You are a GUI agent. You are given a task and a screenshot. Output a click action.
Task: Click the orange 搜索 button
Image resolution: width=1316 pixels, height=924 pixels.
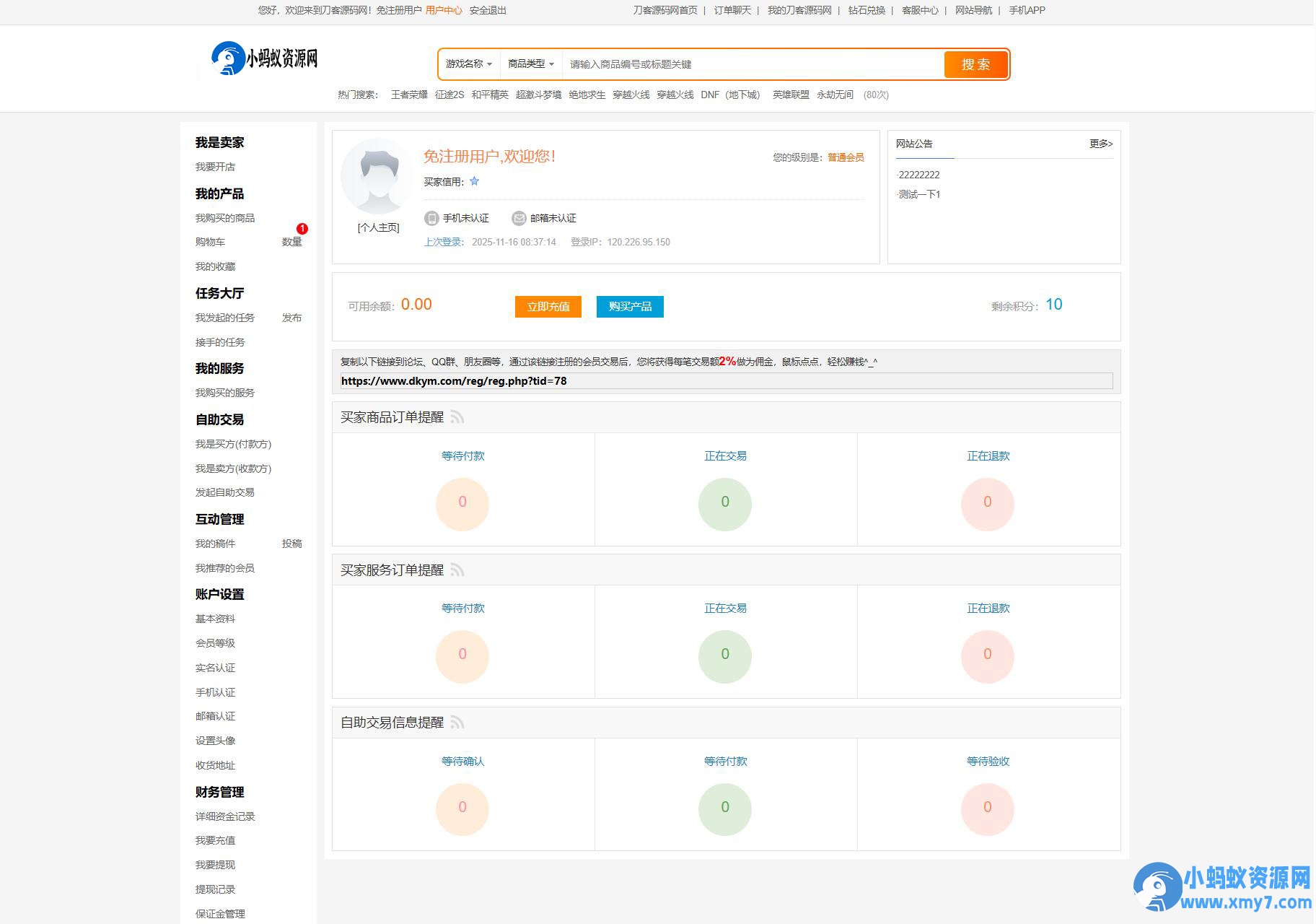click(x=975, y=64)
